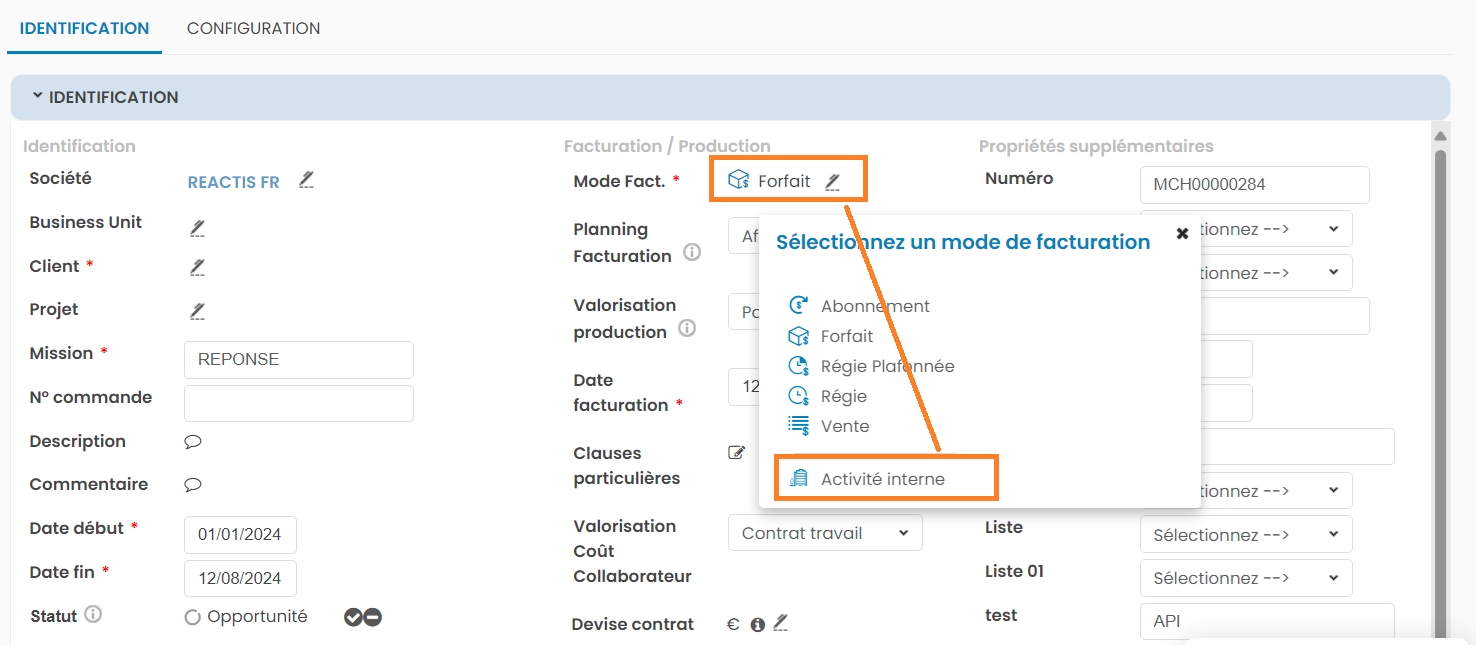Click the minus status icon beside Opportunité
Image resolution: width=1476 pixels, height=648 pixels.
(373, 617)
